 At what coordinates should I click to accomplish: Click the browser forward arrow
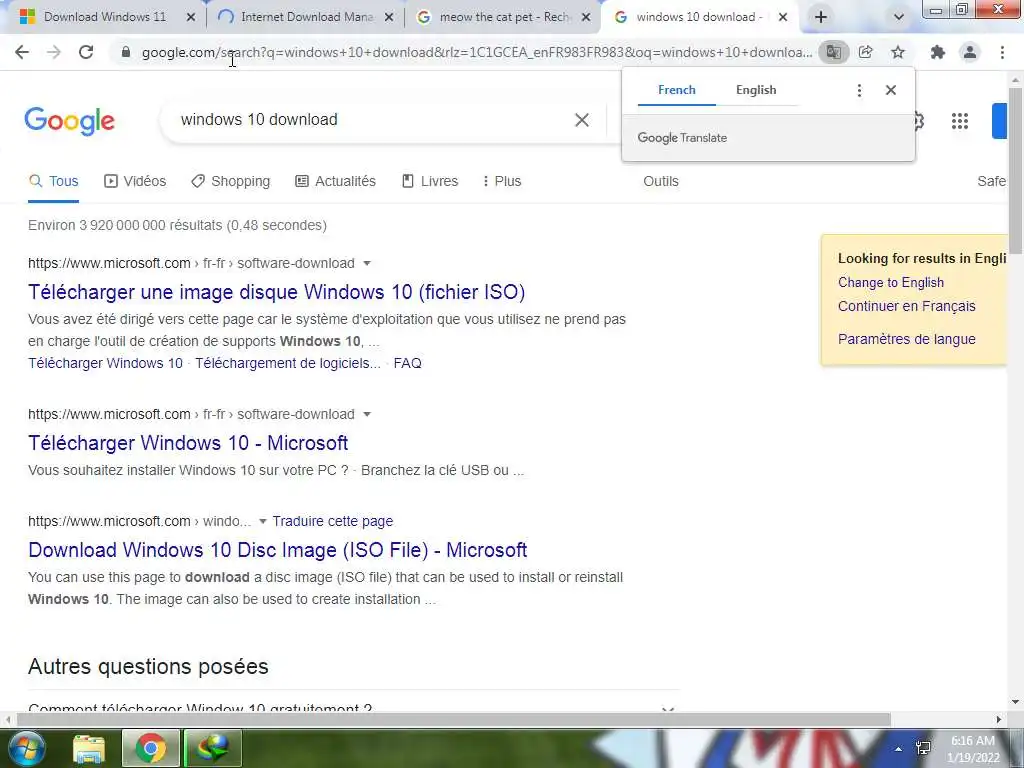(54, 52)
